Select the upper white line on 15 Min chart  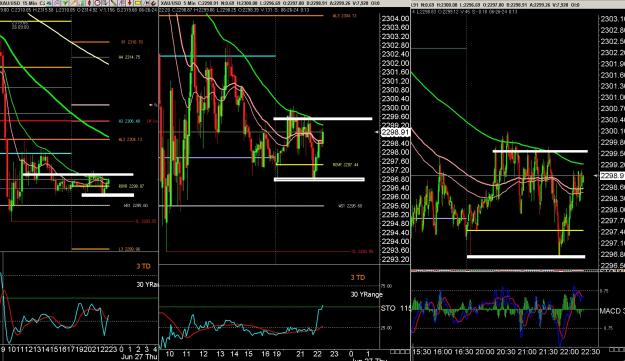point(78,174)
